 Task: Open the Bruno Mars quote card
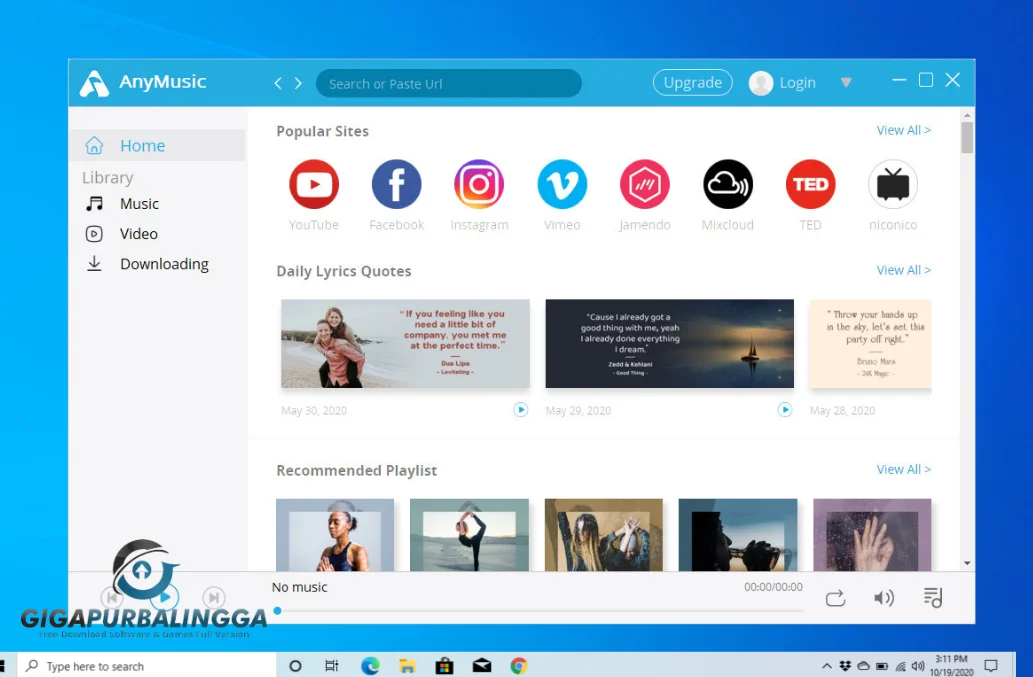coord(870,344)
